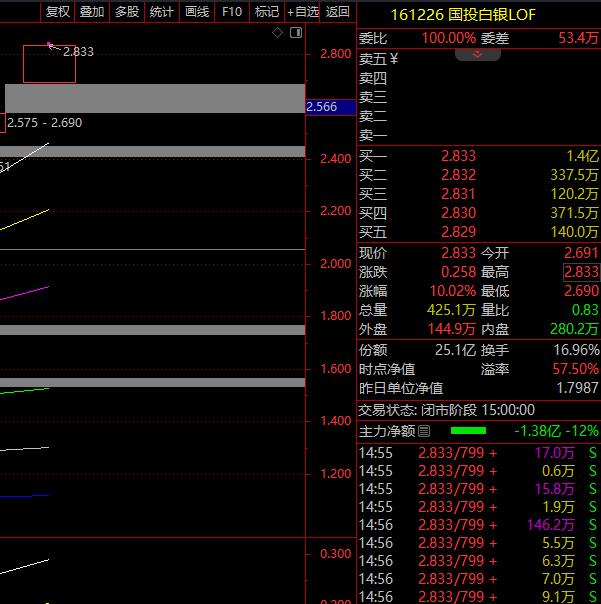Expand order book via red double-chevron

(x=477, y=54)
